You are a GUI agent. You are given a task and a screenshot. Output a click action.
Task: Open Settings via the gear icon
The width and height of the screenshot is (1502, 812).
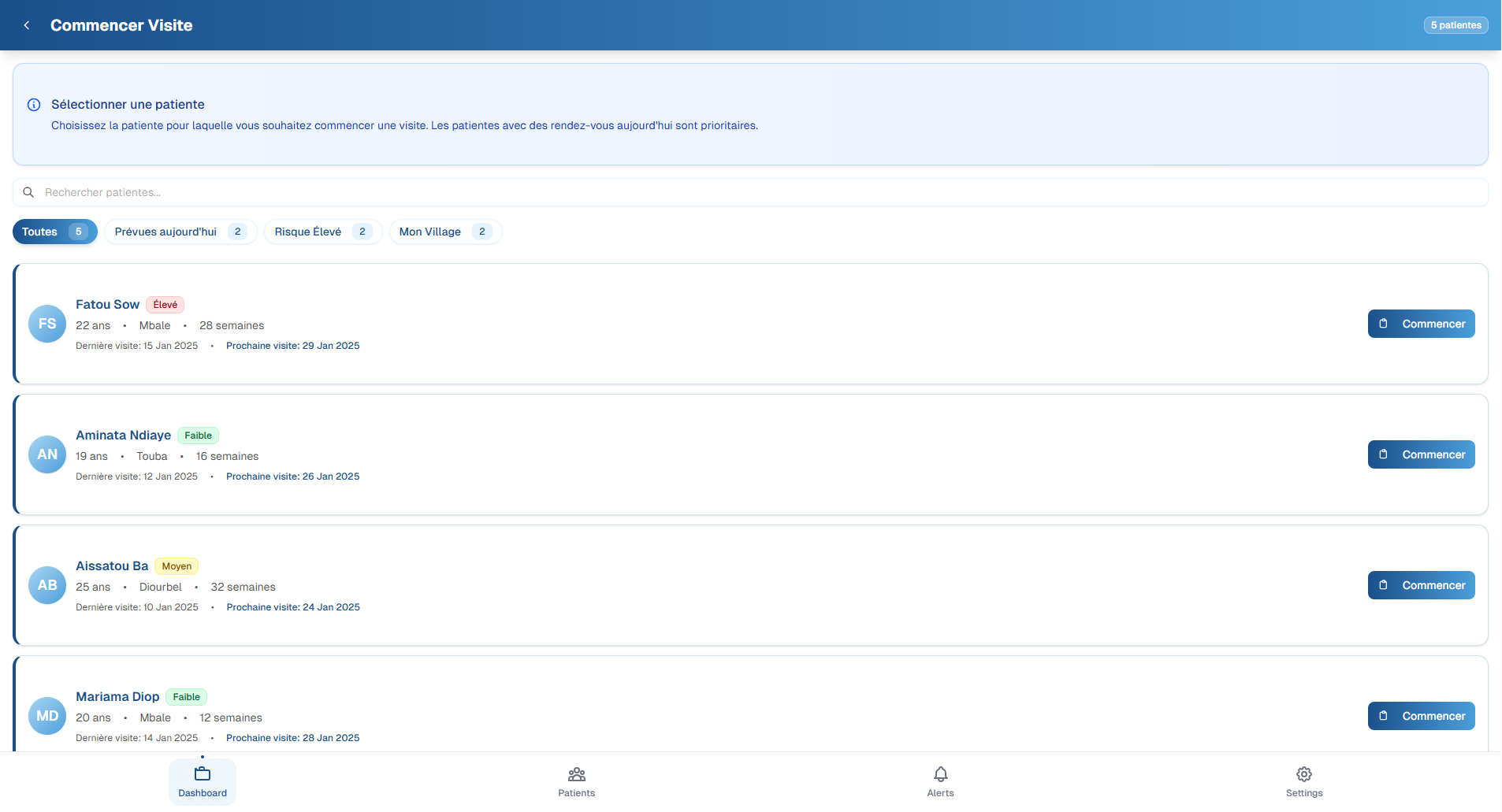[1303, 774]
